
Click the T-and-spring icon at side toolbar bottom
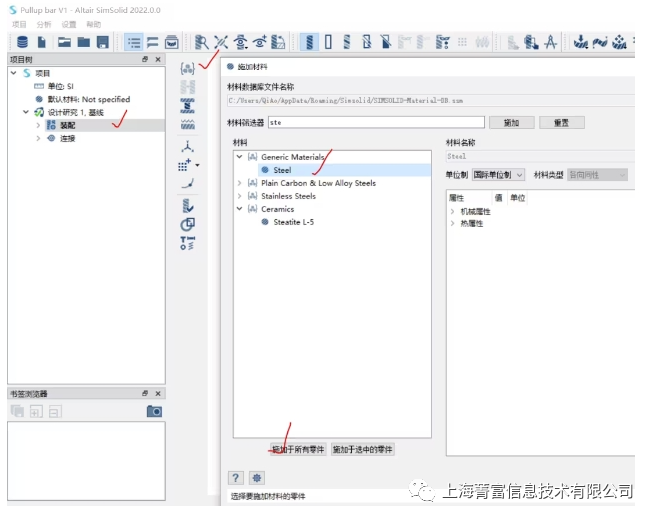click(188, 243)
